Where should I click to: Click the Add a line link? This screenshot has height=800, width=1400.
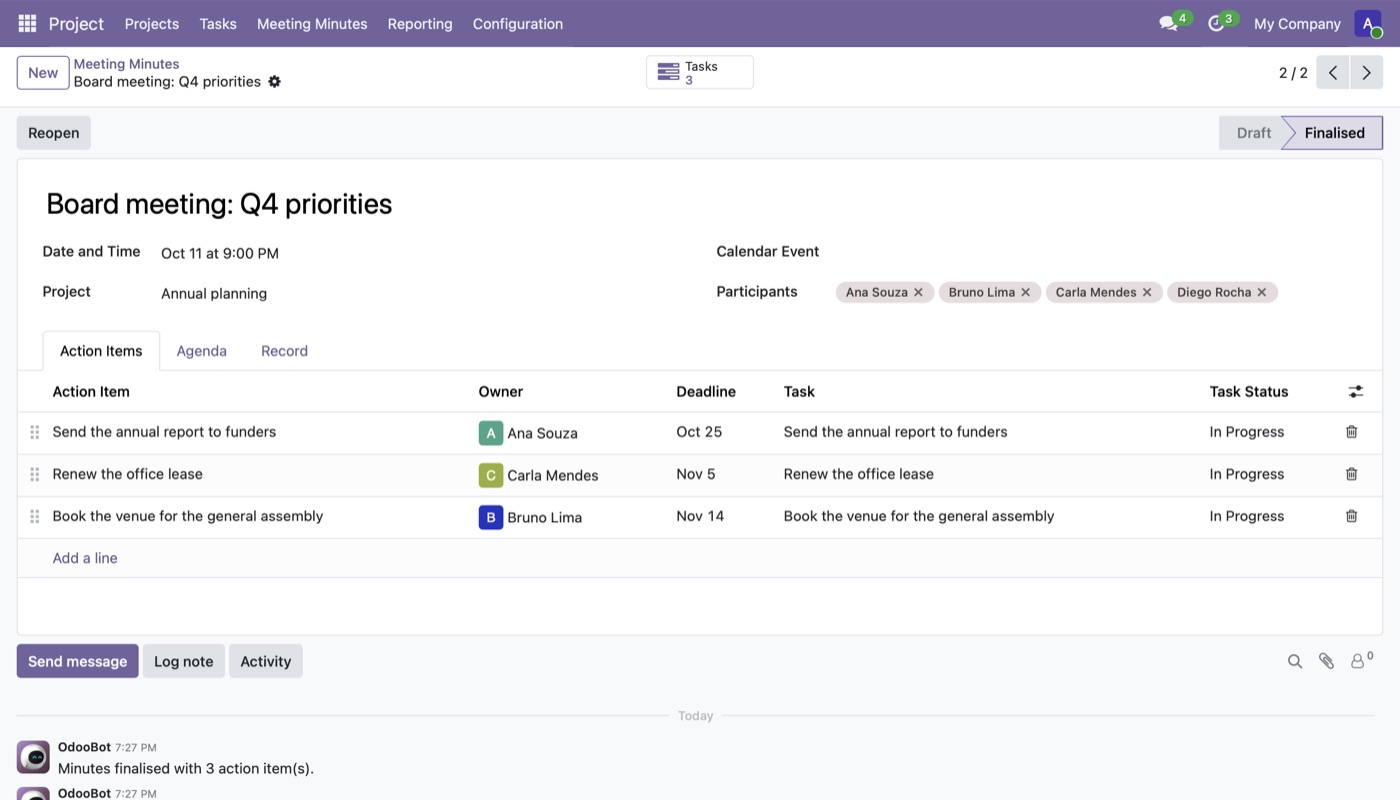pos(85,558)
